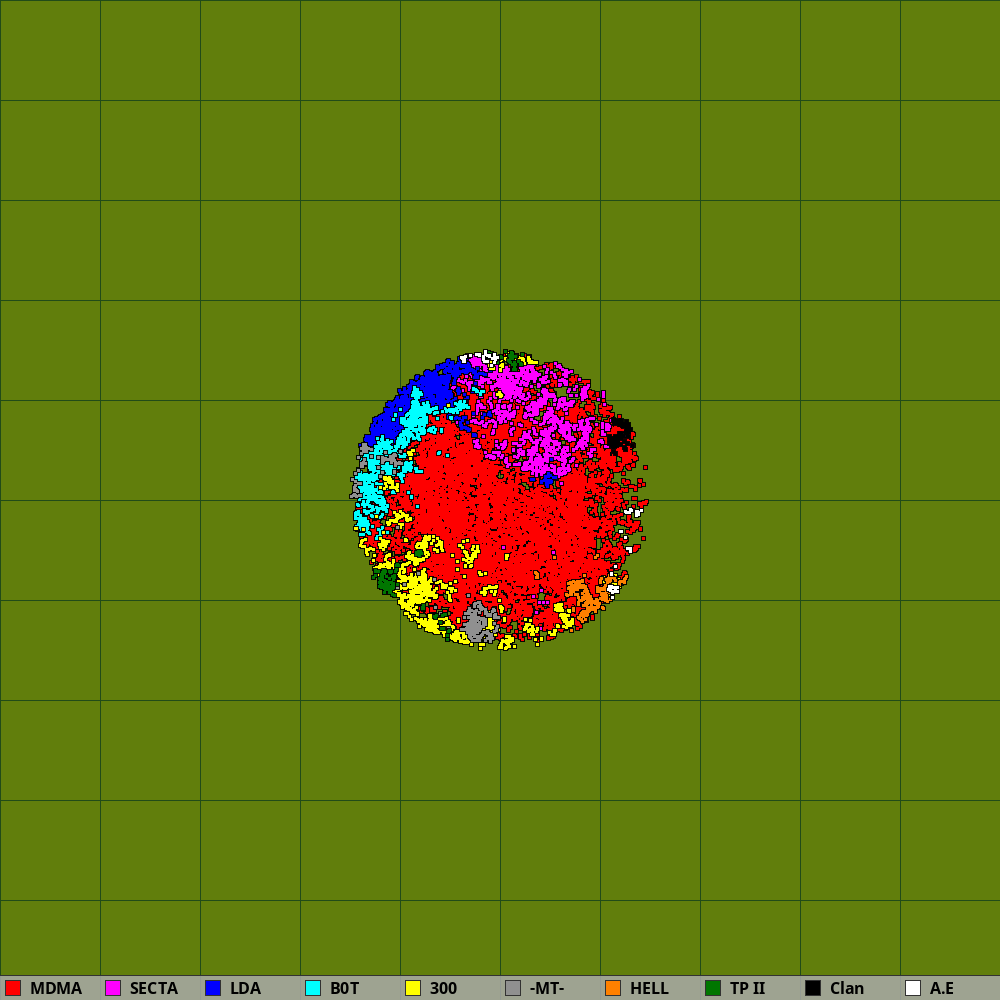The image size is (1000, 1000).
Task: Click the magenta SECTA color swatch
Action: [x=113, y=988]
